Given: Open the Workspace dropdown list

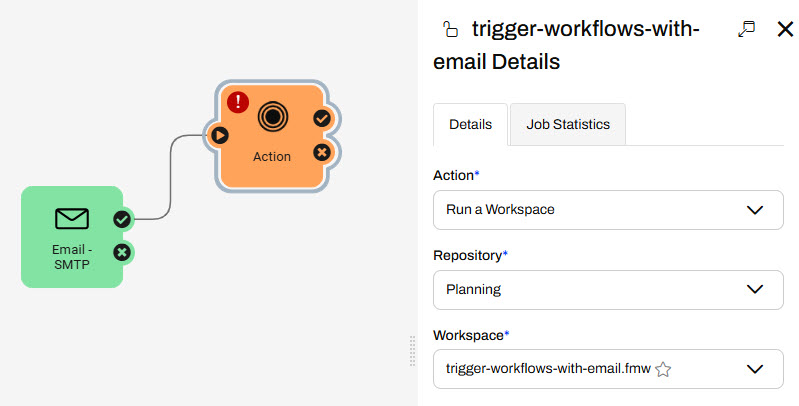Looking at the screenshot, I should pyautogui.click(x=755, y=370).
